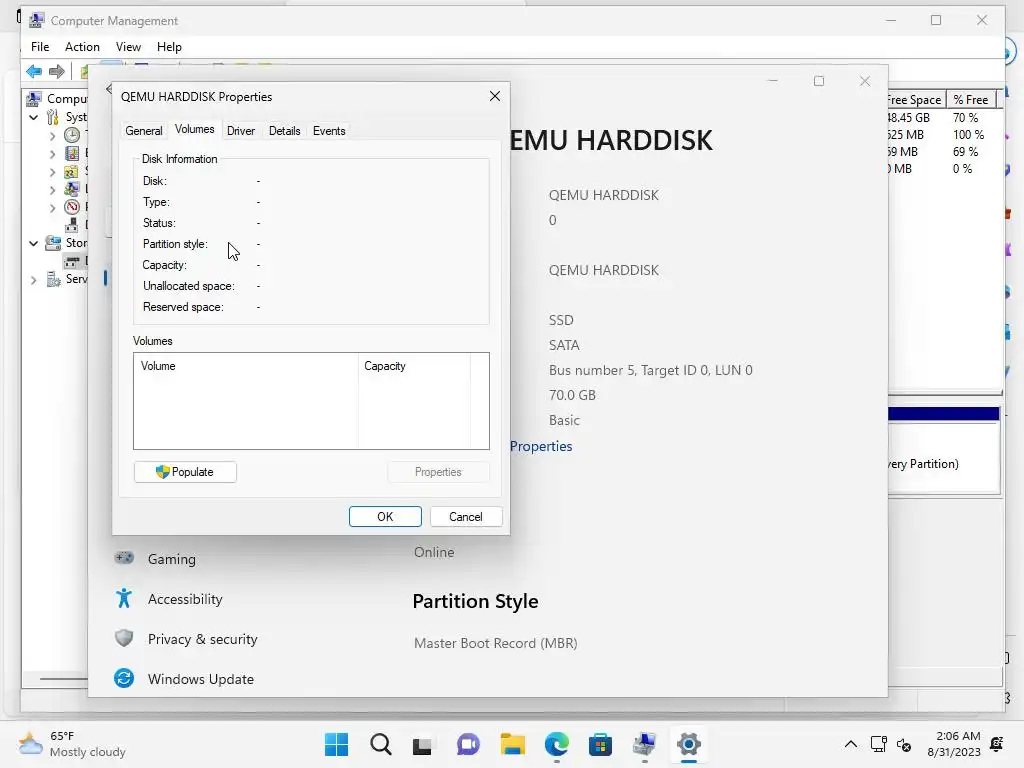Image resolution: width=1024 pixels, height=768 pixels.
Task: Open Accessibility in Settings sidebar
Action: point(168,599)
